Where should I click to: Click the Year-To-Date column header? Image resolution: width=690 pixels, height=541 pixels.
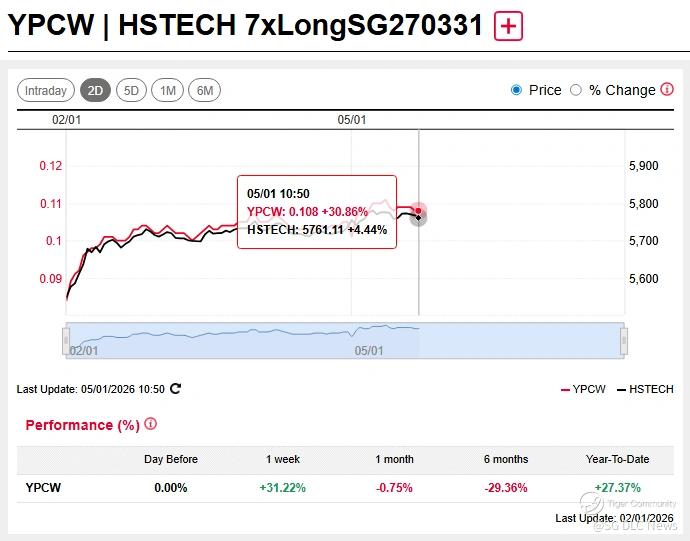click(618, 459)
